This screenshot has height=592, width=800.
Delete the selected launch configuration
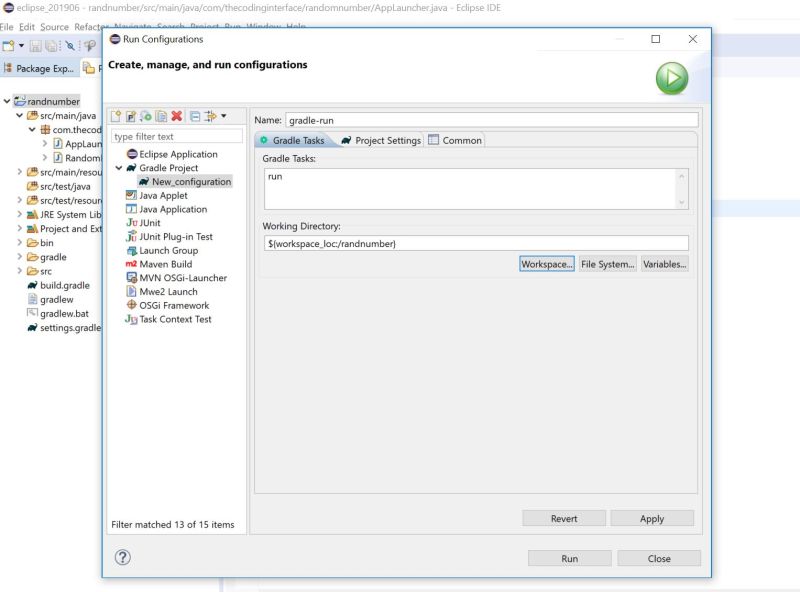coord(176,117)
